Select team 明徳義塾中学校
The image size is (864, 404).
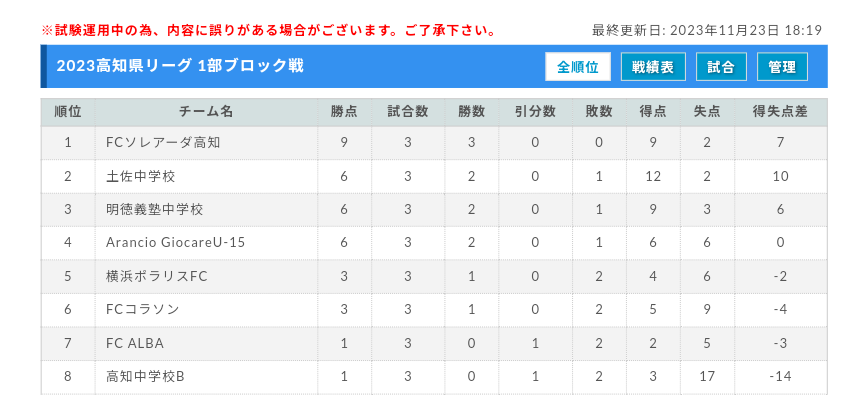[x=155, y=210]
